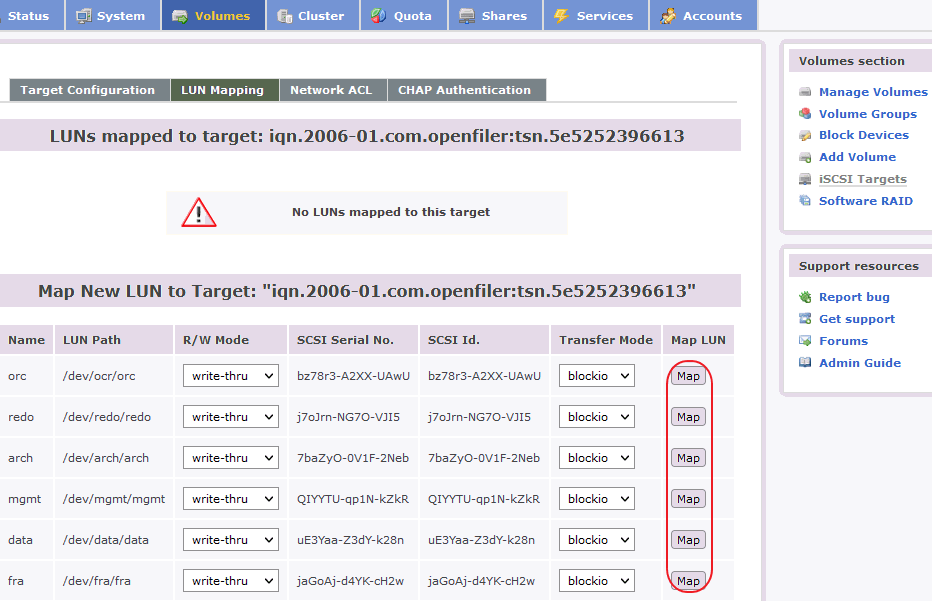Open Get support link

(857, 319)
